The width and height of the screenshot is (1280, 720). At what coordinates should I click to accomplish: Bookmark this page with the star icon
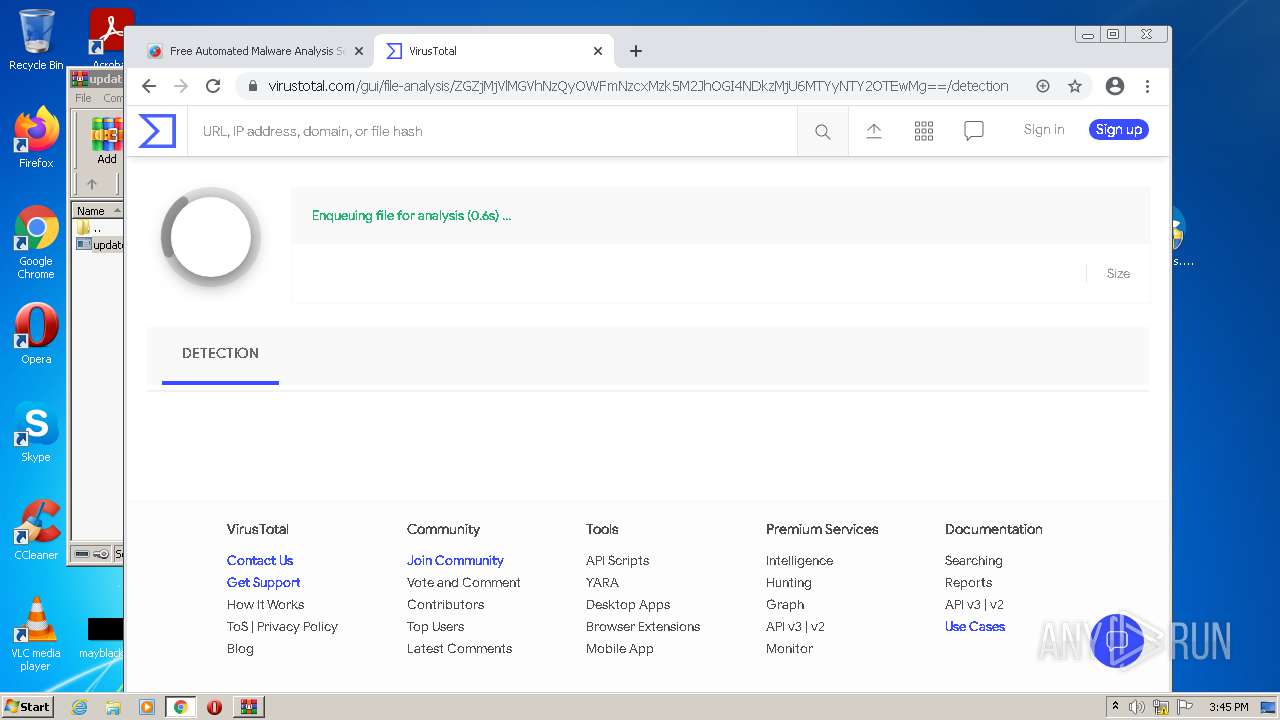(1075, 86)
